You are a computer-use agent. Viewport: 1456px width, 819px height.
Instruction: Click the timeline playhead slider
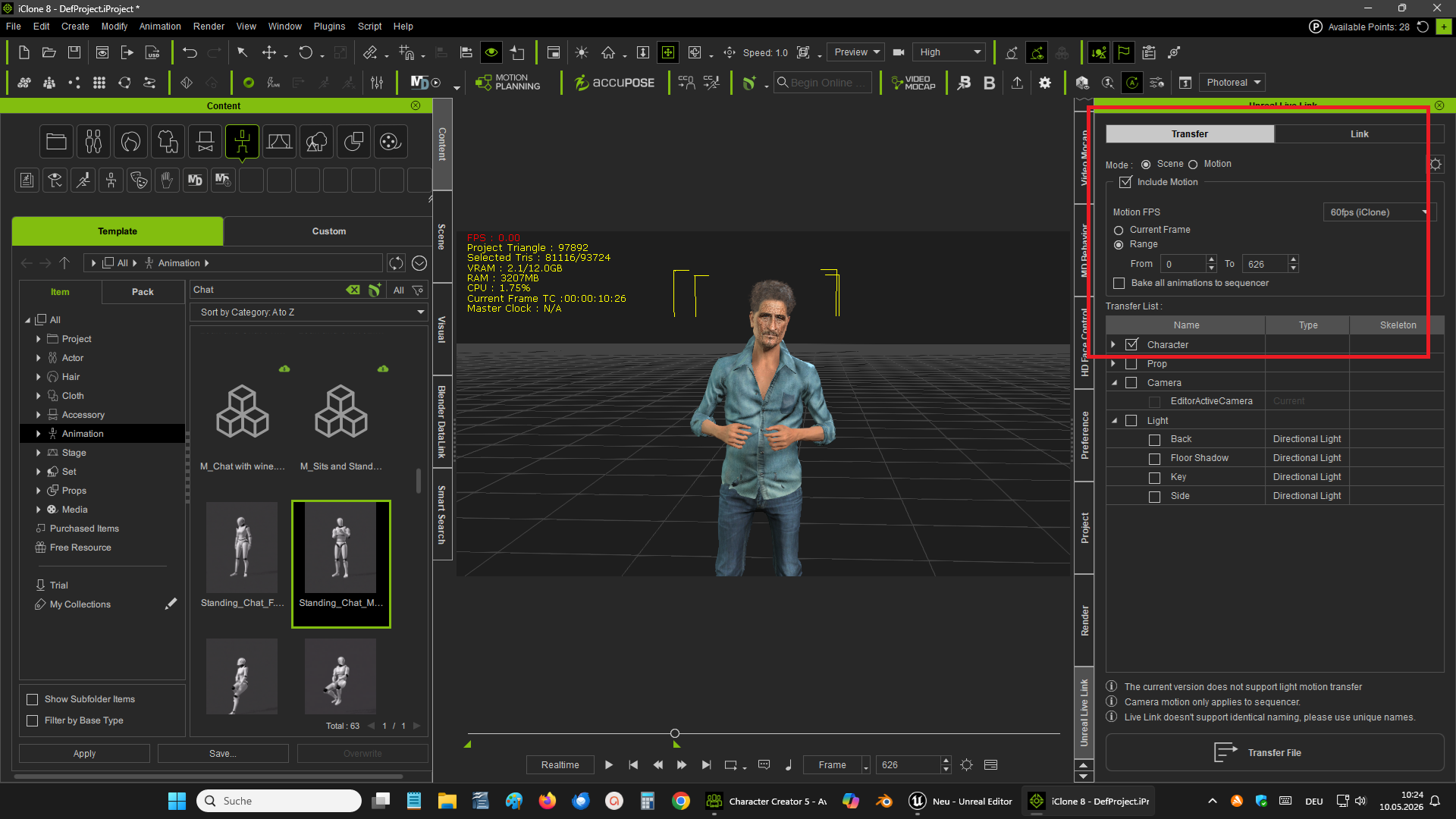click(x=675, y=733)
